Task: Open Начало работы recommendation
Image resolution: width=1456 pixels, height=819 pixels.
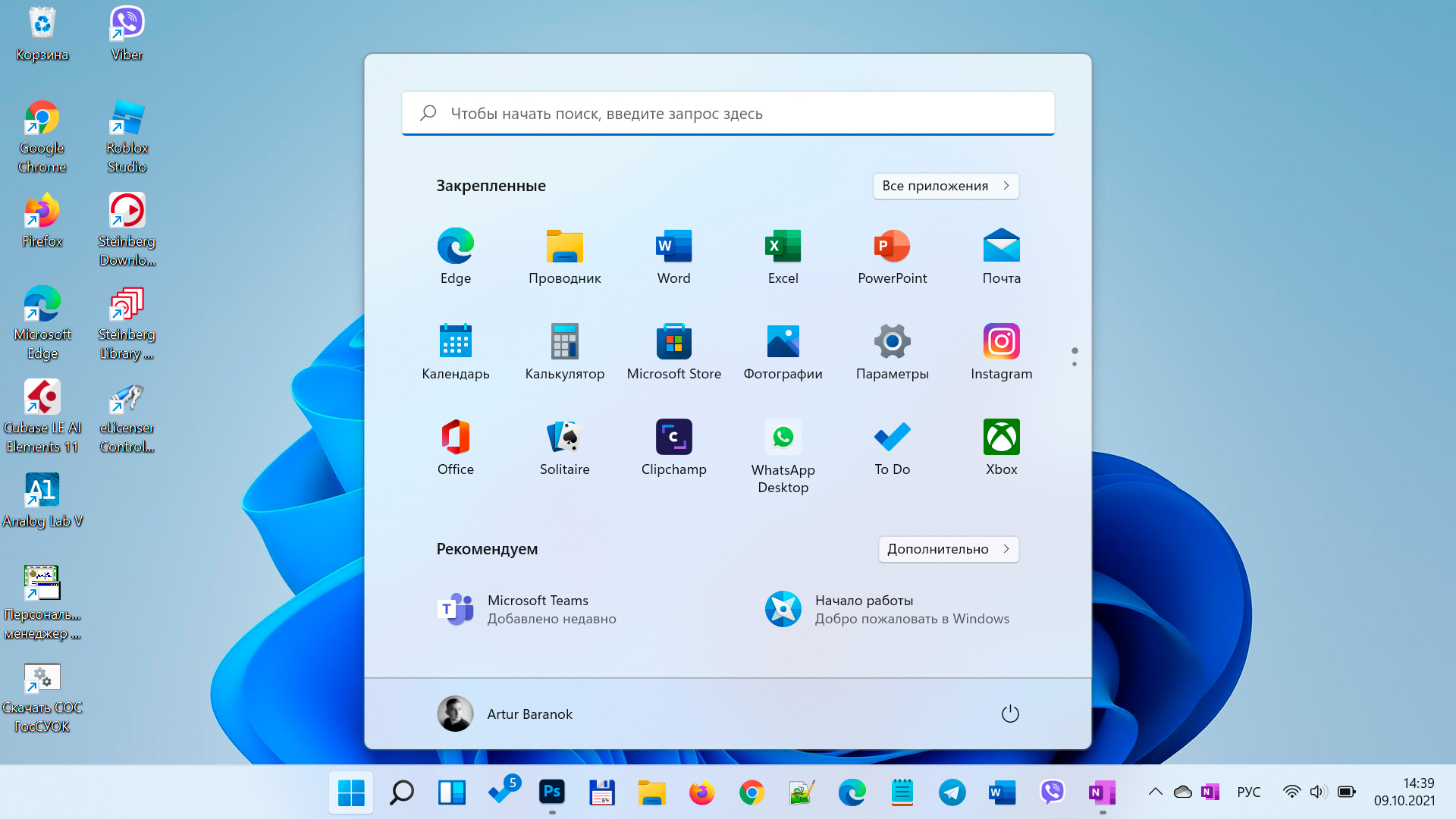Action: [887, 609]
